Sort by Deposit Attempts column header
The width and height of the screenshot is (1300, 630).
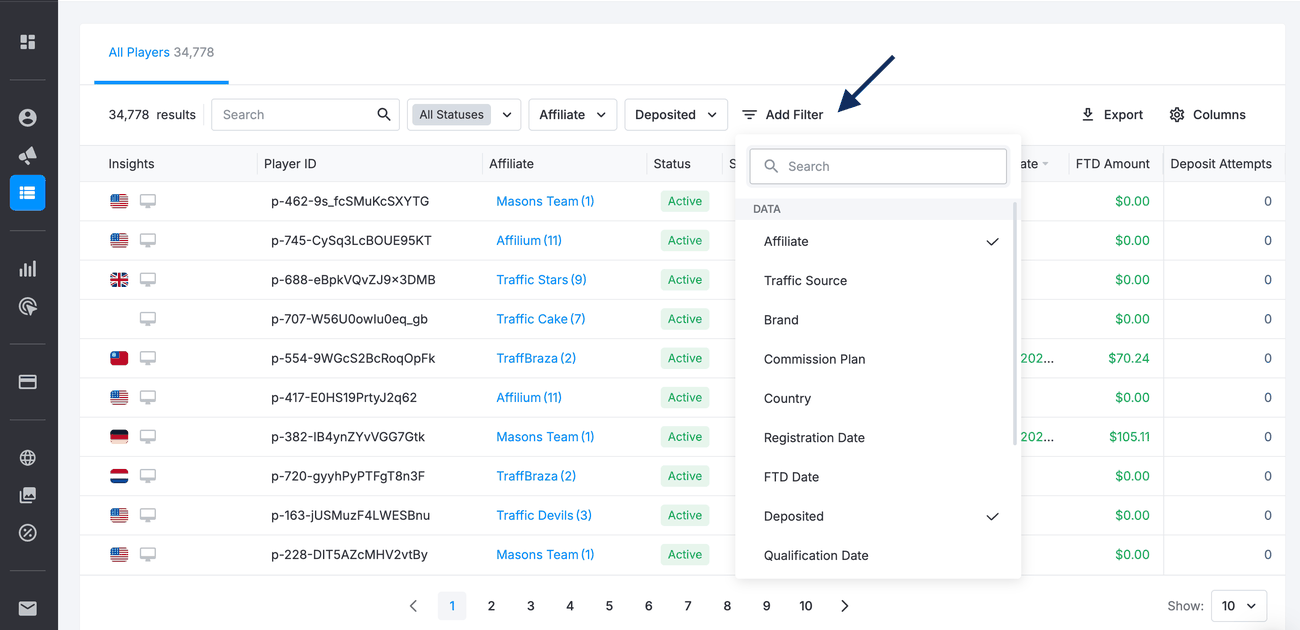click(x=1221, y=164)
